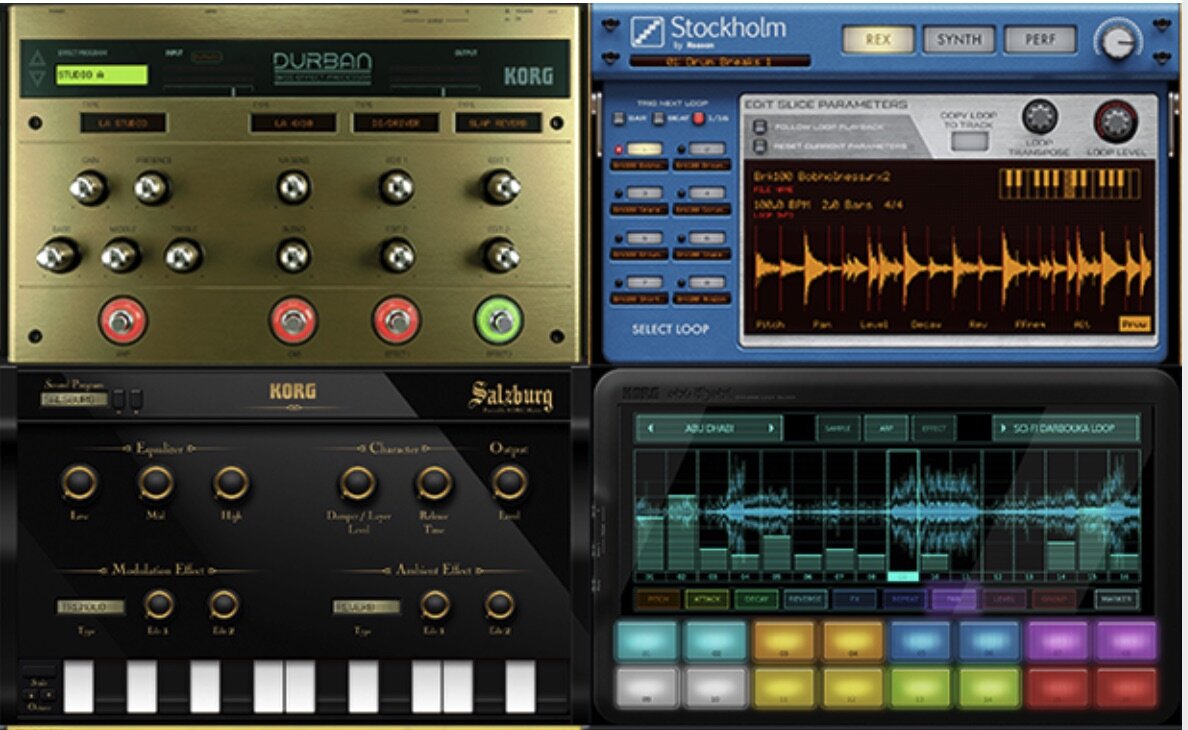Viewport: 1188px width, 730px height.
Task: Switch to the SYNTH tab in Stockholm
Action: [958, 39]
